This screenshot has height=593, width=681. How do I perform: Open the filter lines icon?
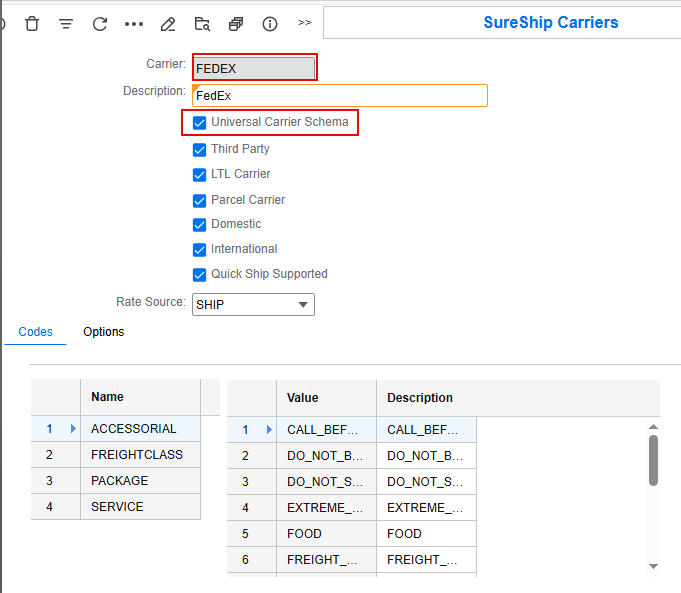pos(66,23)
